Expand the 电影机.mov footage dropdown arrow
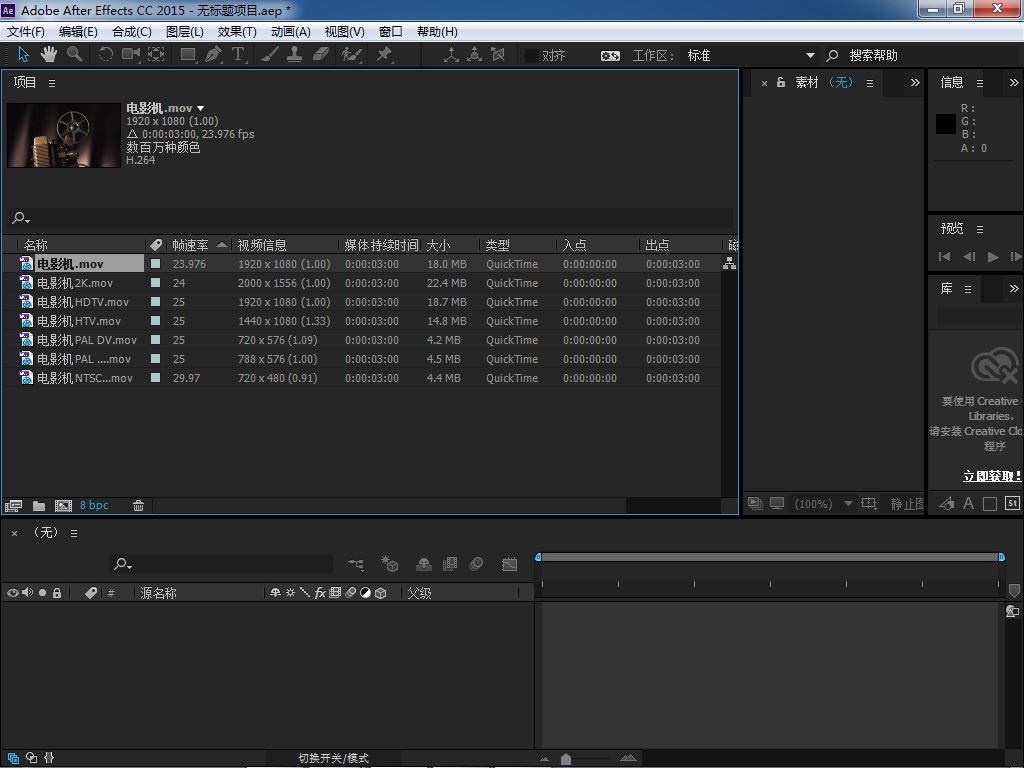The image size is (1024, 768). click(200, 108)
